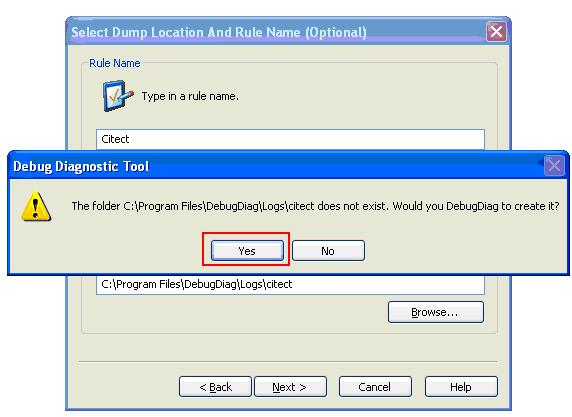The width and height of the screenshot is (572, 417).
Task: Decline folder creation with No
Action: click(x=328, y=251)
